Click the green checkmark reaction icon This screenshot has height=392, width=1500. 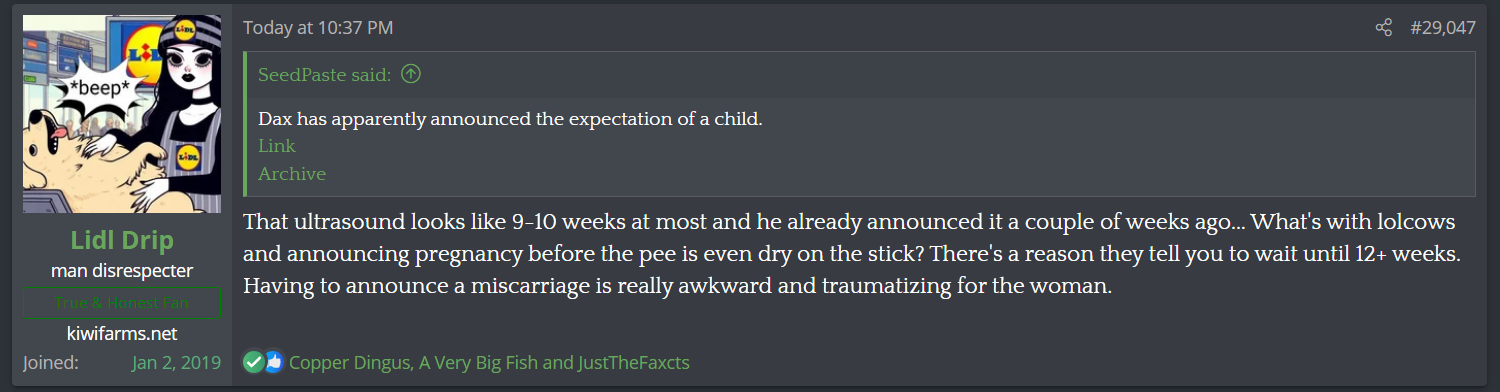[x=254, y=362]
